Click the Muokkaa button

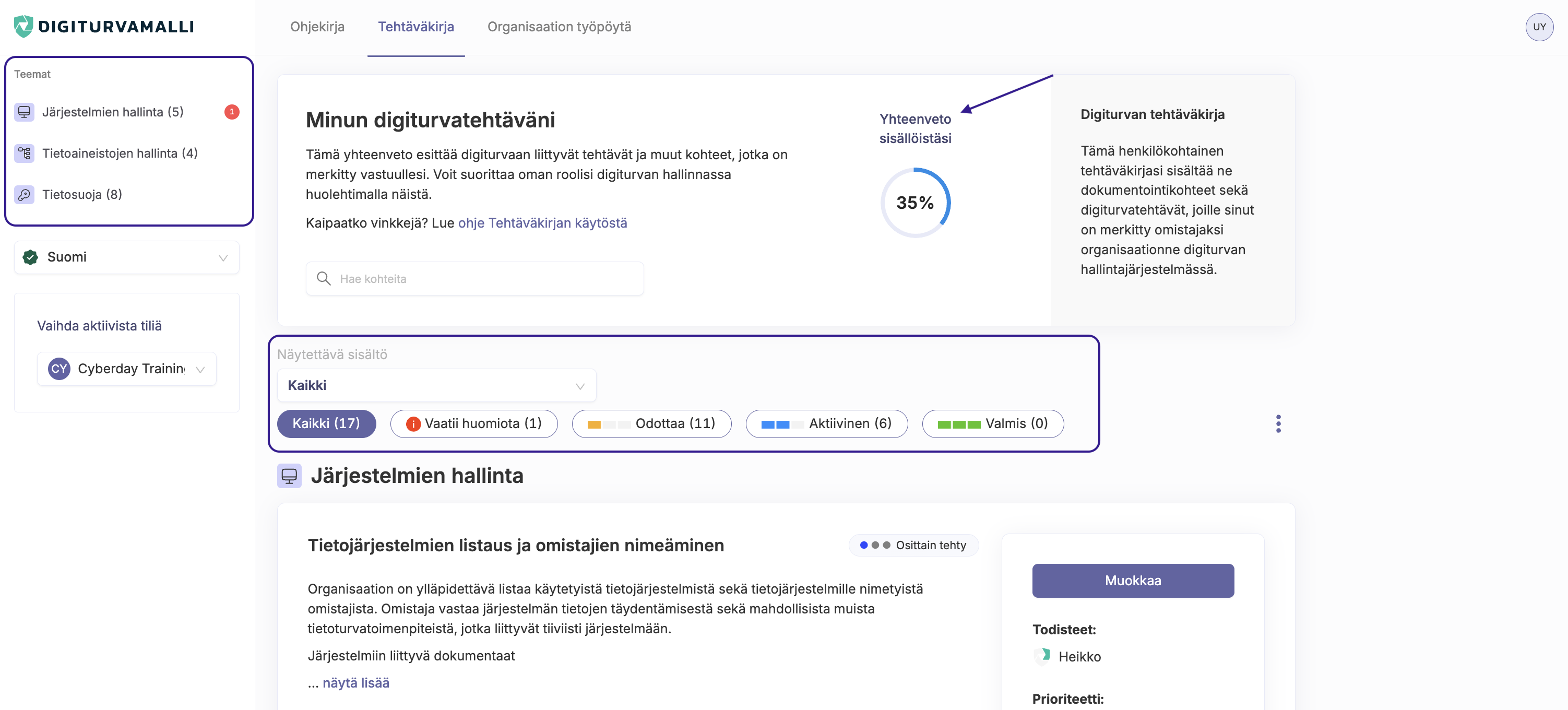pos(1132,581)
